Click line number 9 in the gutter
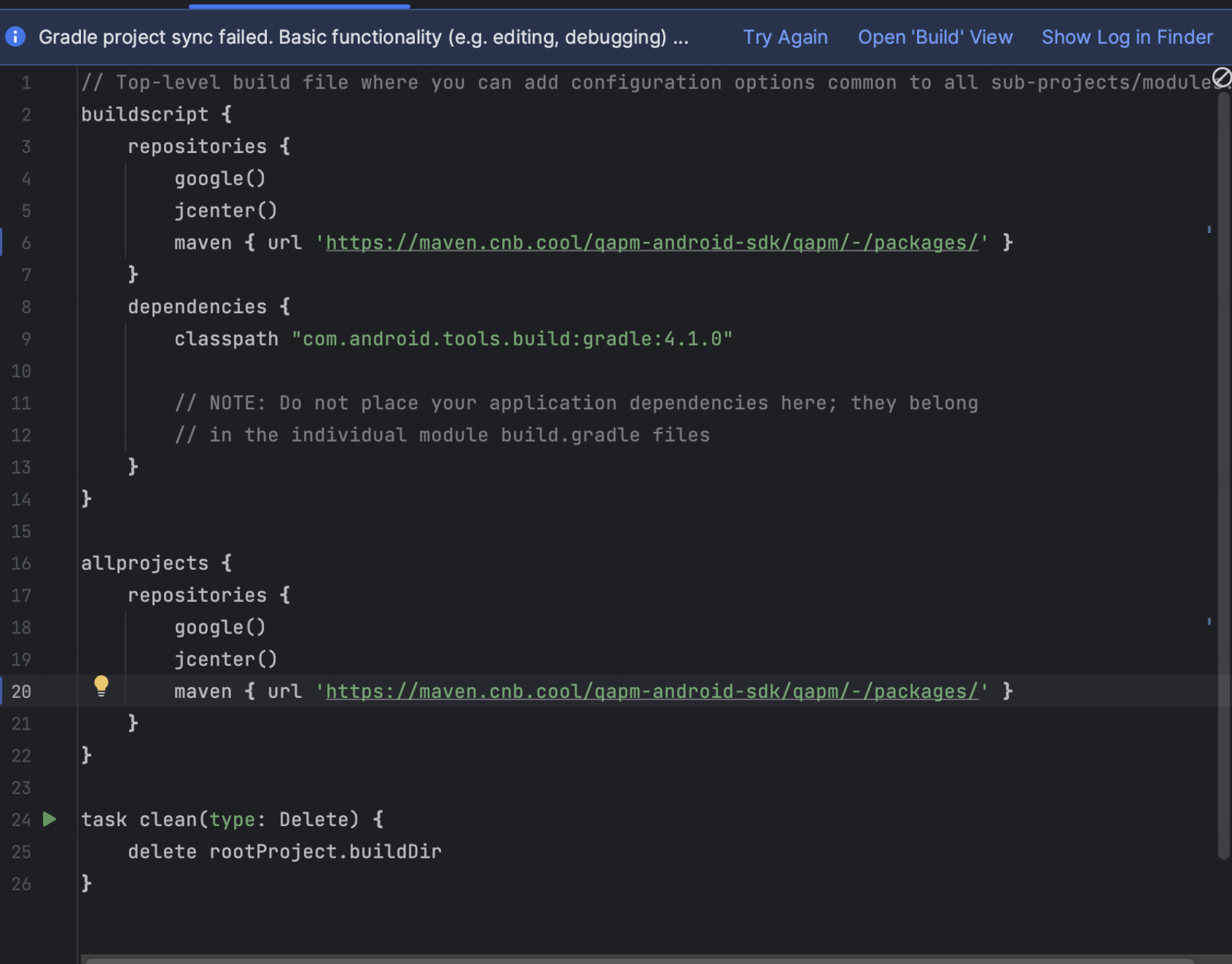The height and width of the screenshot is (964, 1232). click(x=25, y=339)
